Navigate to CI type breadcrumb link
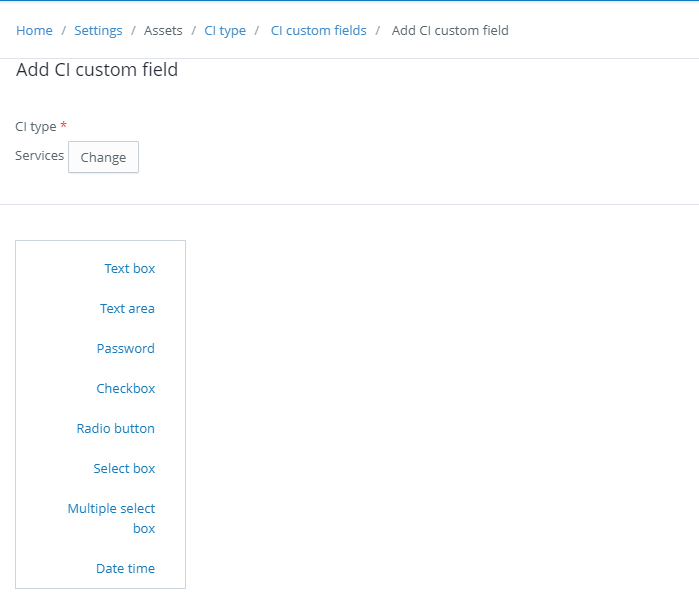This screenshot has width=699, height=594. (x=225, y=30)
